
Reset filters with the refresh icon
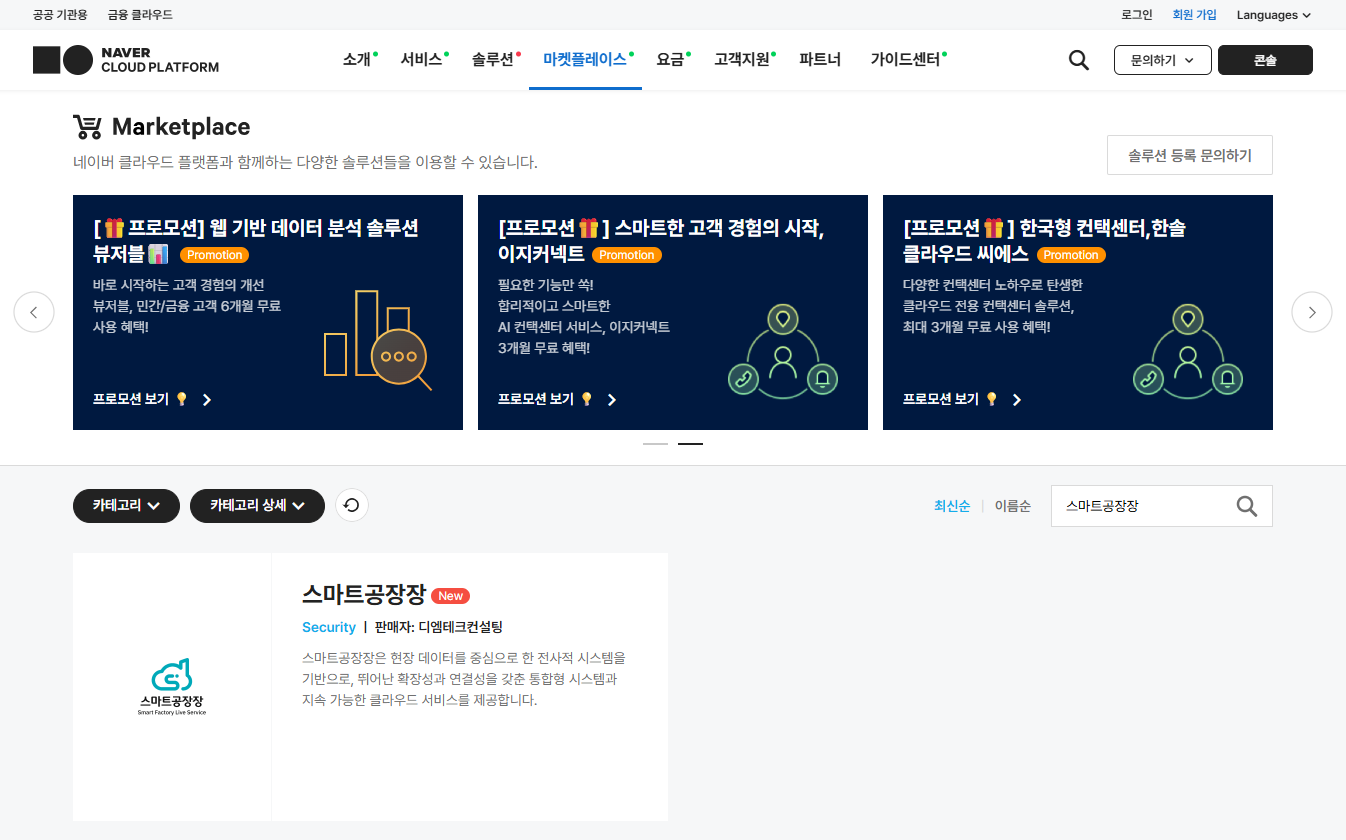pyautogui.click(x=352, y=505)
